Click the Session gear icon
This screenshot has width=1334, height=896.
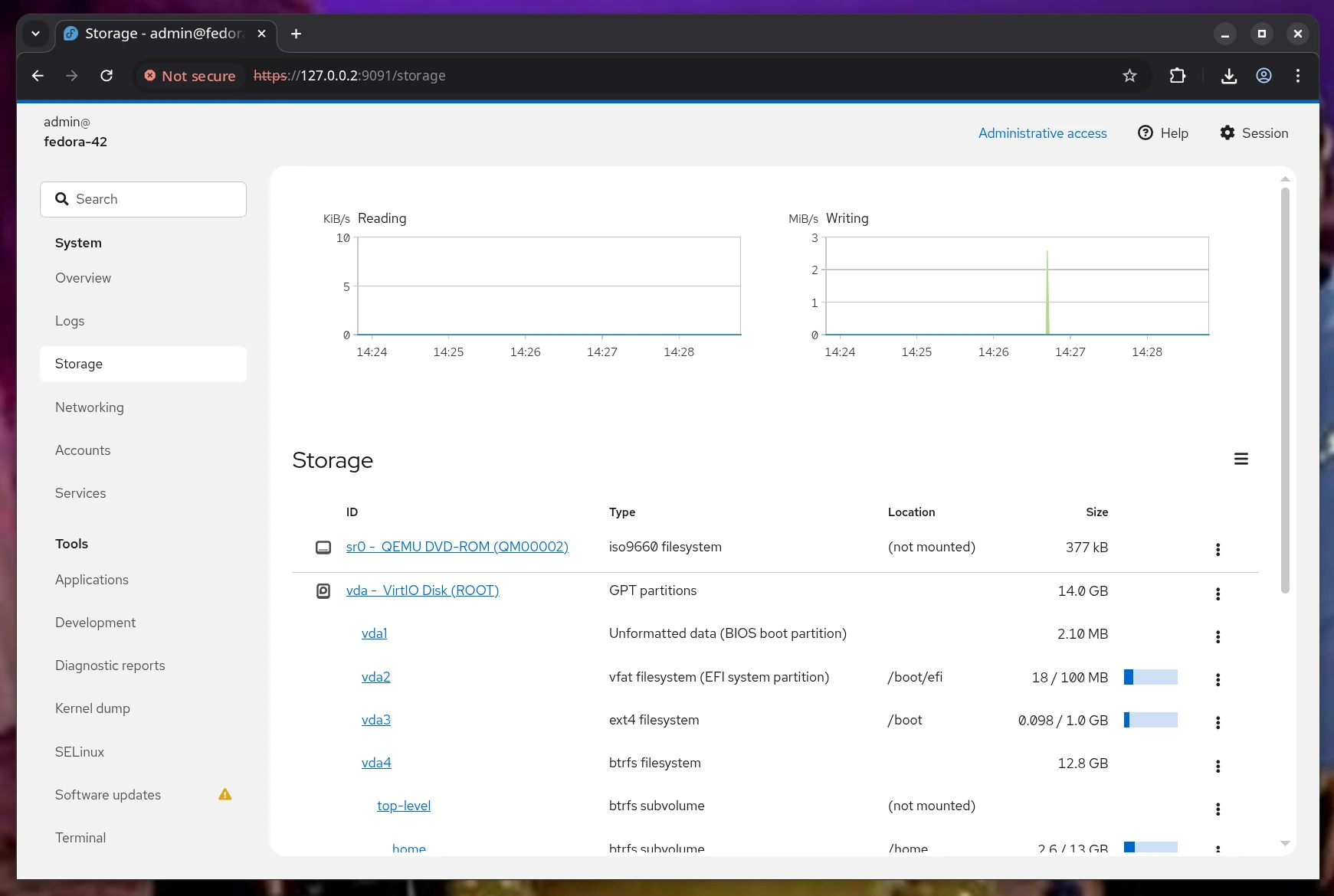point(1226,132)
